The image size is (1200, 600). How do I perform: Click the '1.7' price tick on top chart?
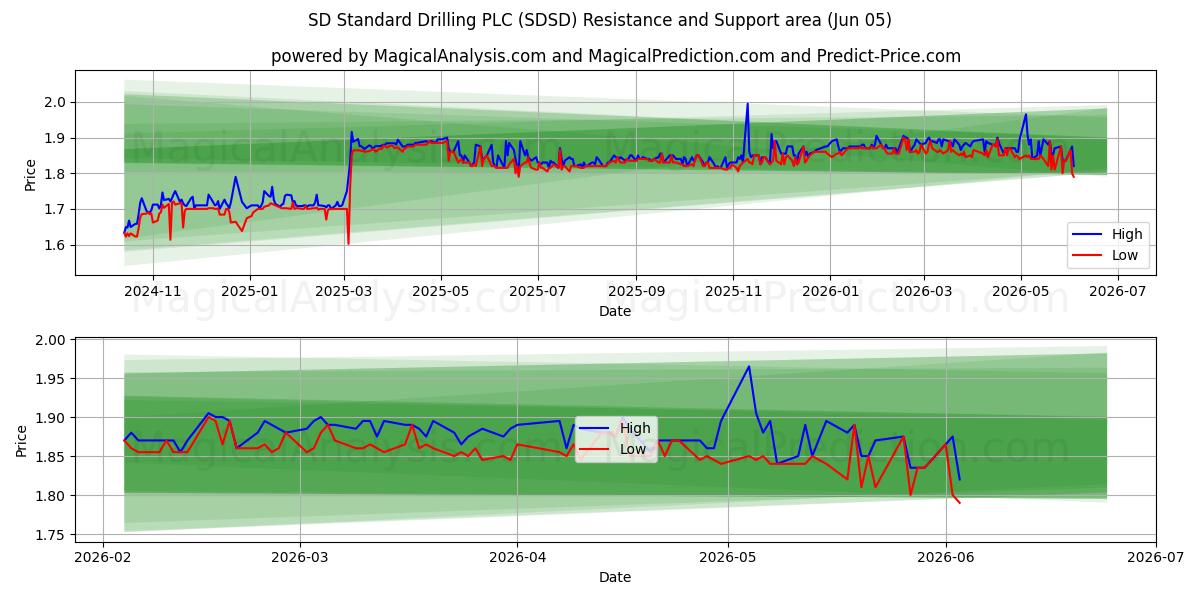[x=56, y=210]
